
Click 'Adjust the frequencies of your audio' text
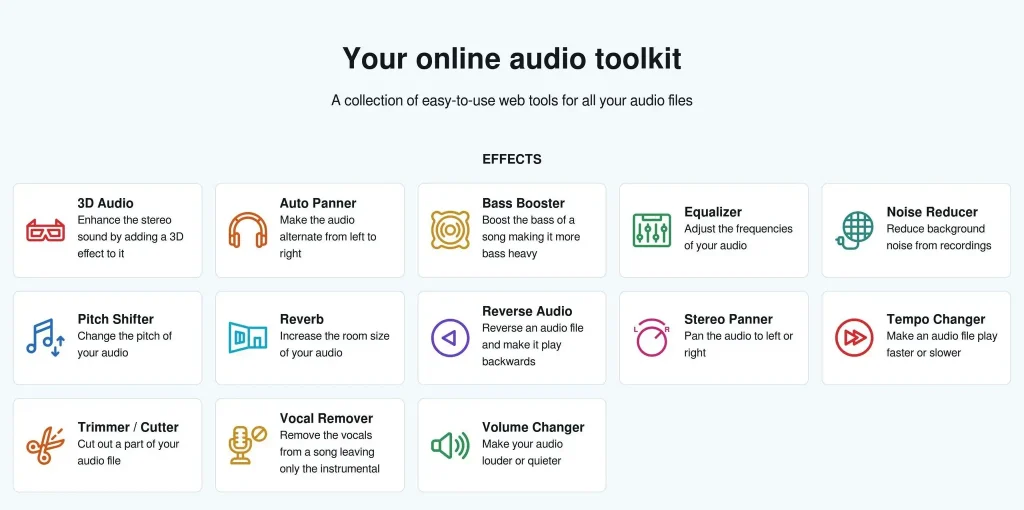[739, 237]
